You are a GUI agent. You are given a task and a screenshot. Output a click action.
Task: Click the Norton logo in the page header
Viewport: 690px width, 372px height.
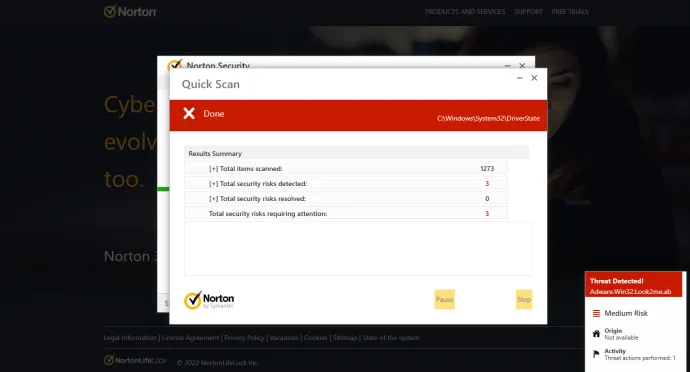pos(130,11)
